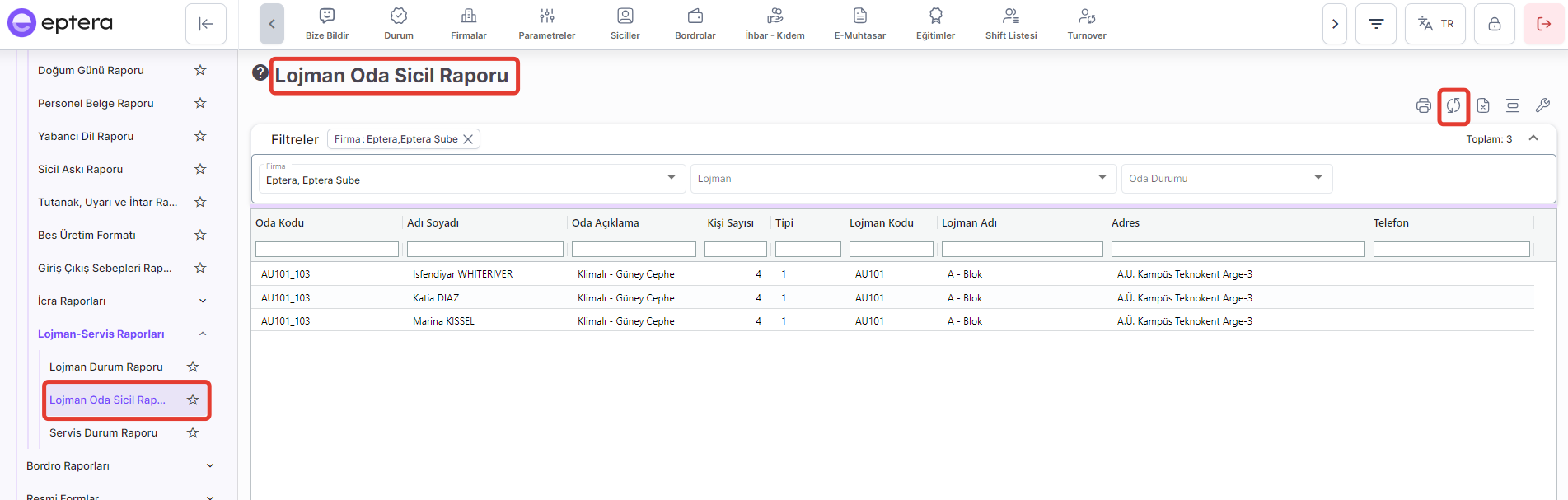Open the Sicil Askı Raporu link
The height and width of the screenshot is (500, 1568).
point(81,169)
